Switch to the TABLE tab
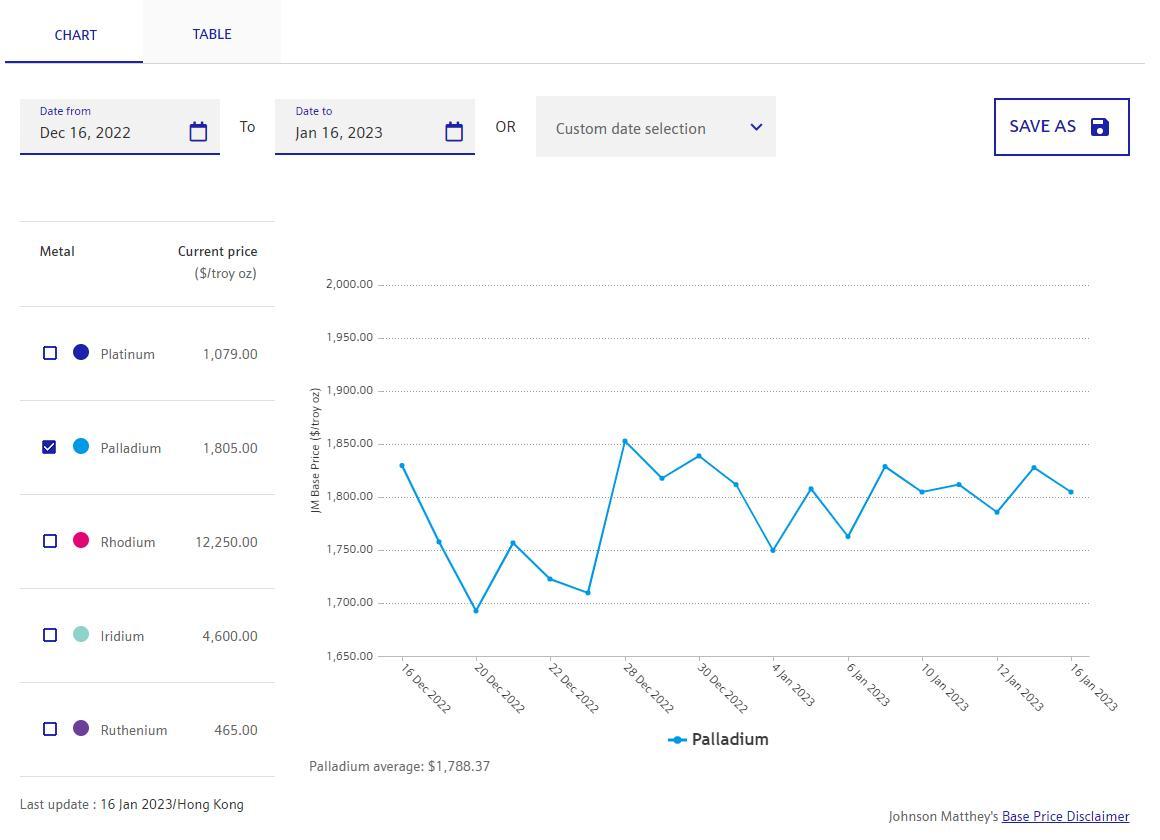The image size is (1160, 840). coord(212,34)
